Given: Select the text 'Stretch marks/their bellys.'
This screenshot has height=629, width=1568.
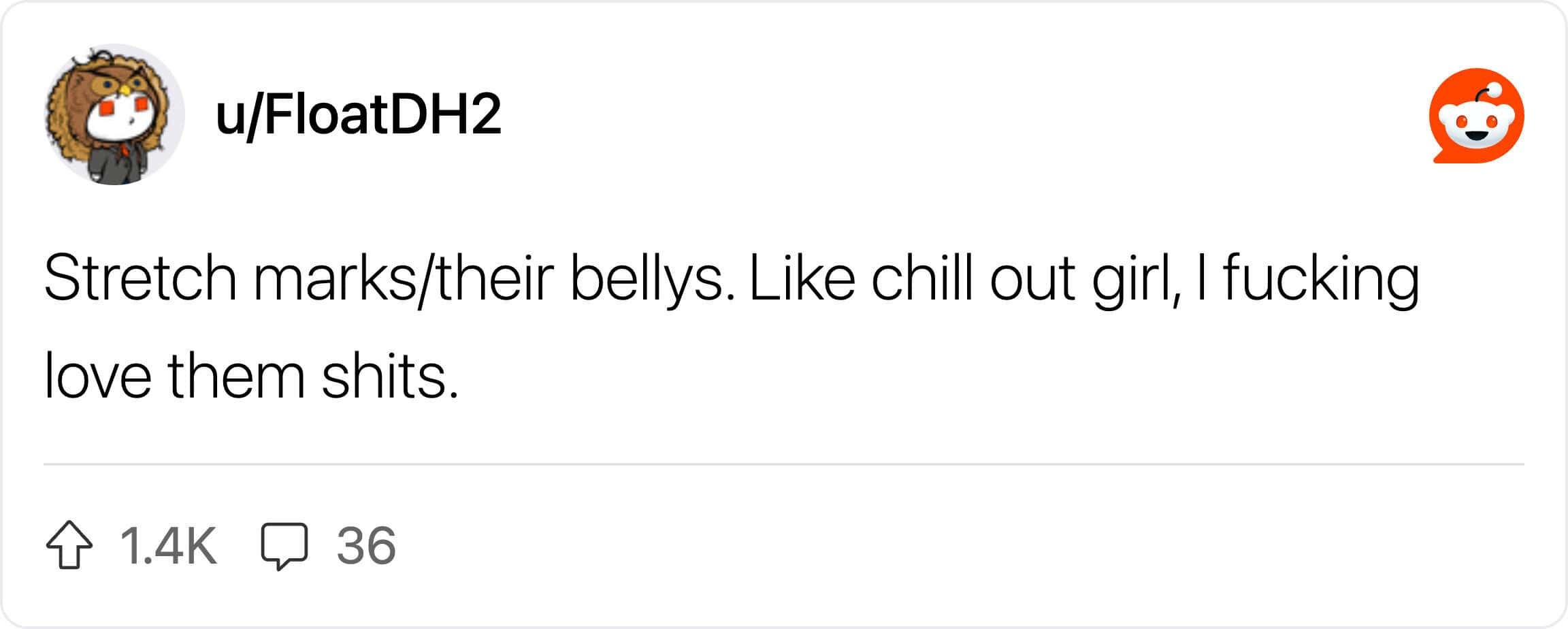Looking at the screenshot, I should point(390,278).
